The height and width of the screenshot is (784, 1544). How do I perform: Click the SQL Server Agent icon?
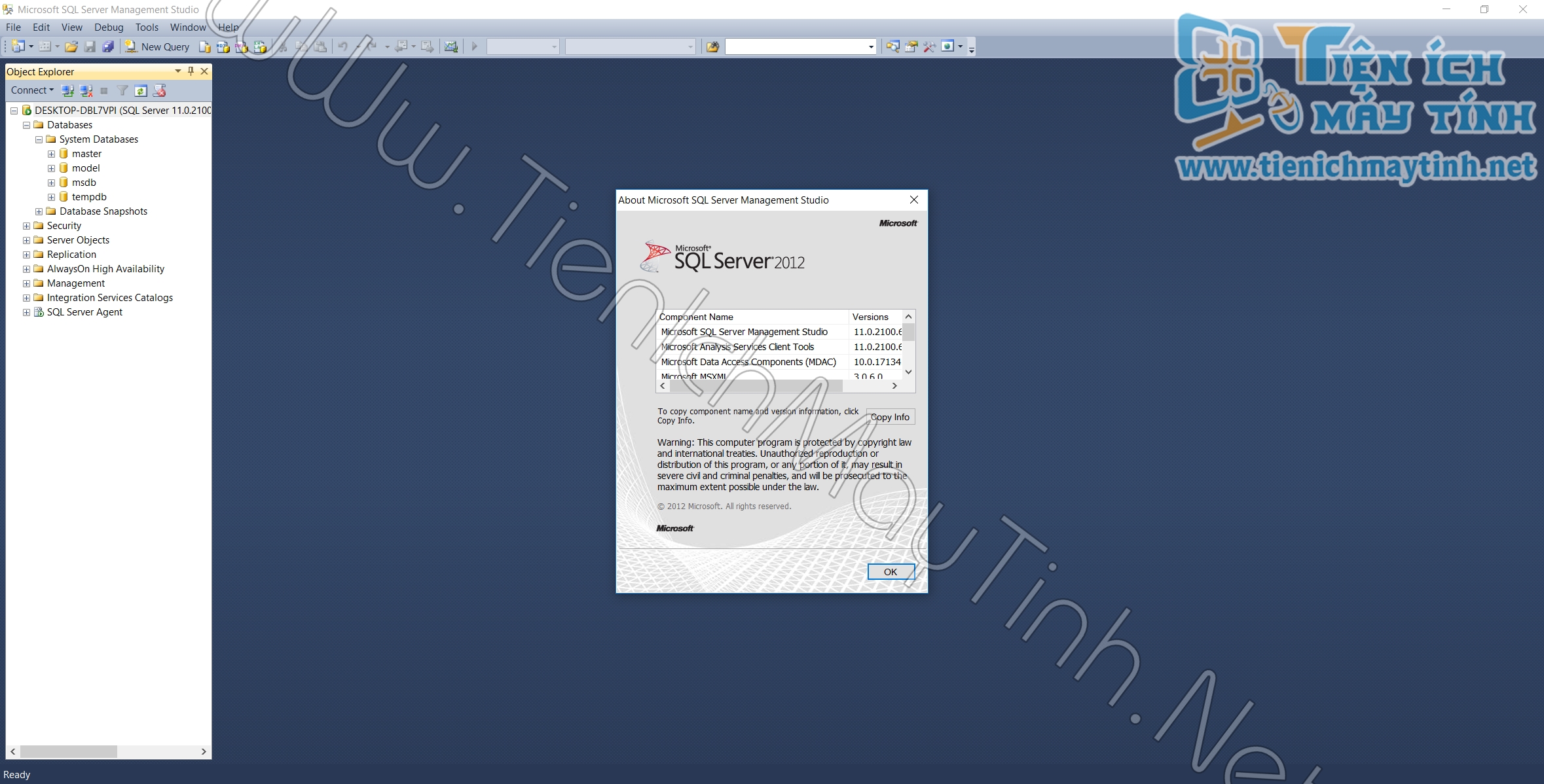tap(37, 311)
